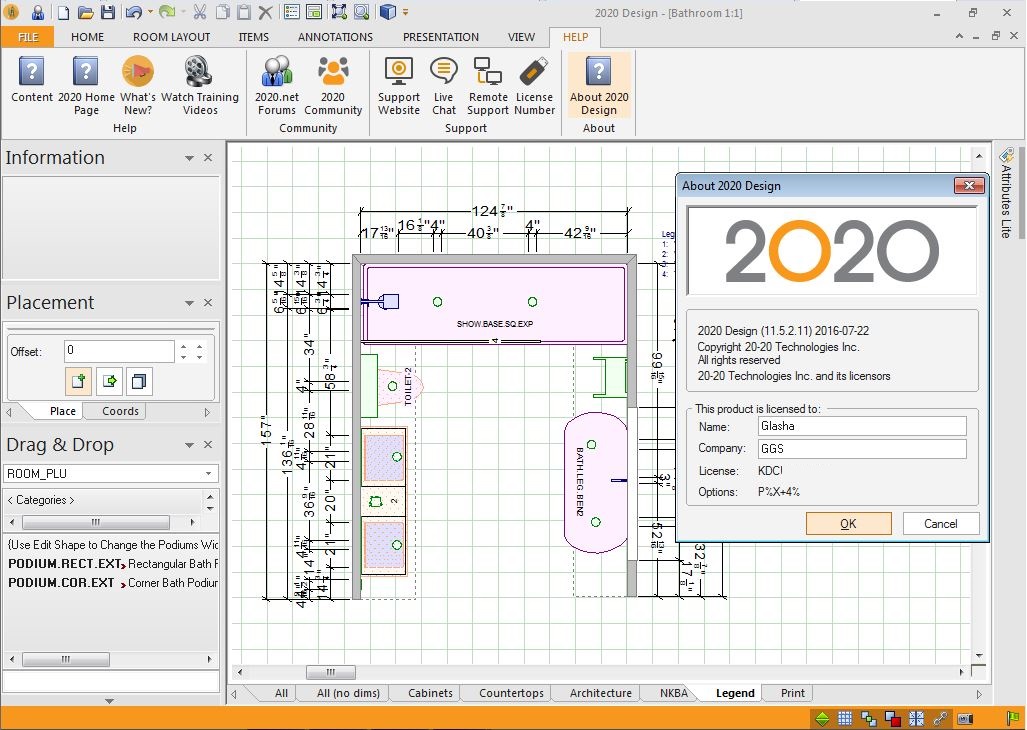Viewport: 1027px width, 730px height.
Task: Click the Name field showing Glasha
Action: click(862, 426)
